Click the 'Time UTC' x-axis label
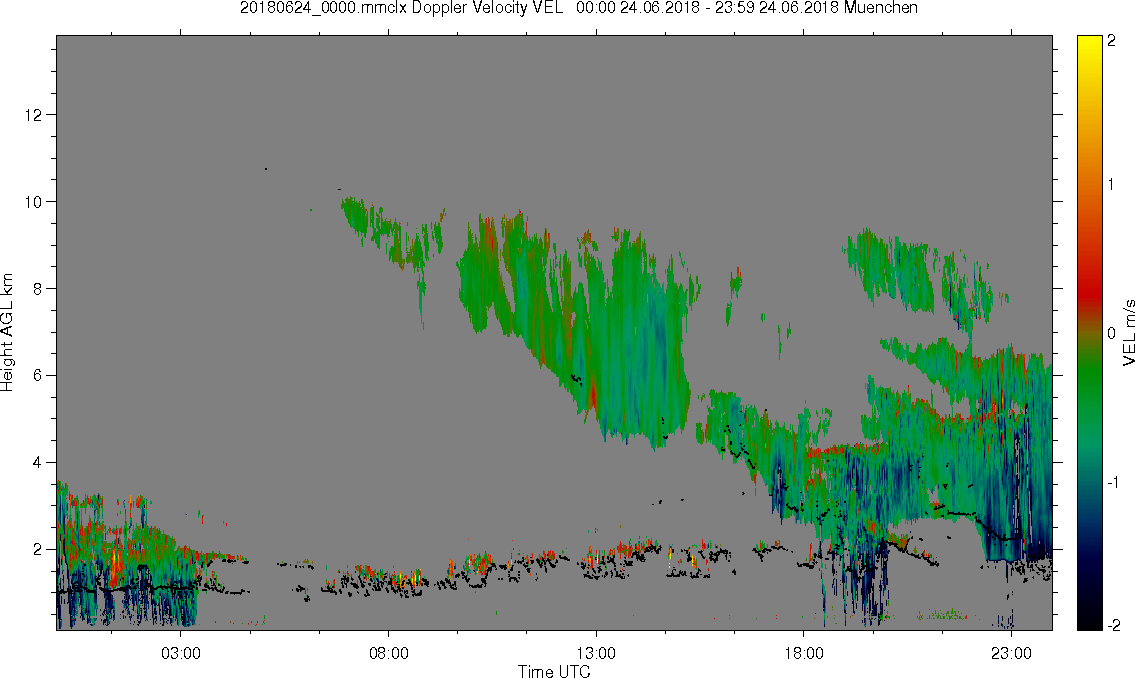Screen dimensions: 1135x678 [554, 671]
